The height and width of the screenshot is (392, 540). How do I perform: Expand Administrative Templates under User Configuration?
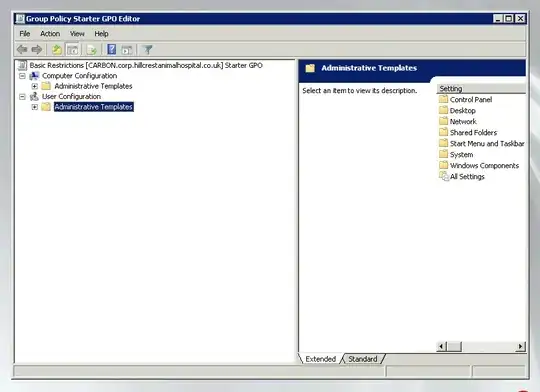coord(34,107)
